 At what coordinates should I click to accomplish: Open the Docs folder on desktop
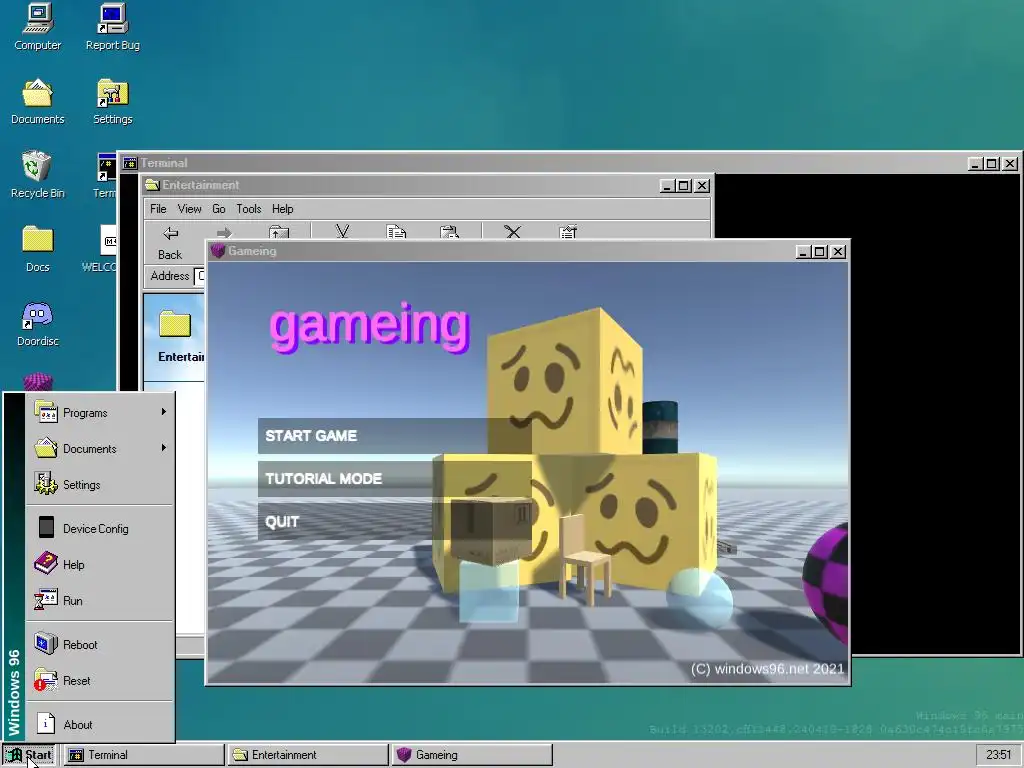pos(37,249)
